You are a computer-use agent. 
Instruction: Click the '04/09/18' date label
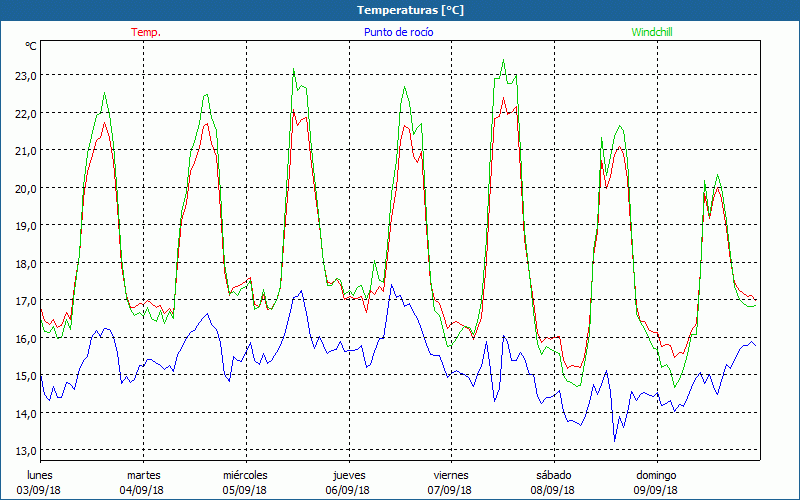pos(142,490)
